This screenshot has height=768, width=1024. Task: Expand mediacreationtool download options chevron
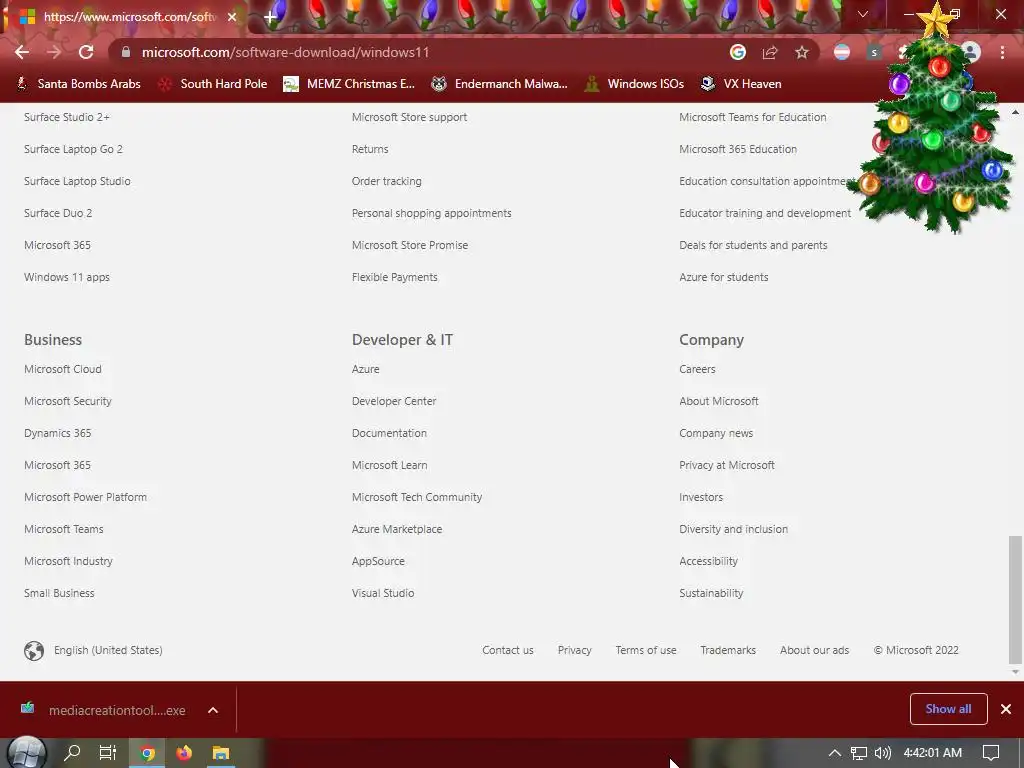pos(213,710)
